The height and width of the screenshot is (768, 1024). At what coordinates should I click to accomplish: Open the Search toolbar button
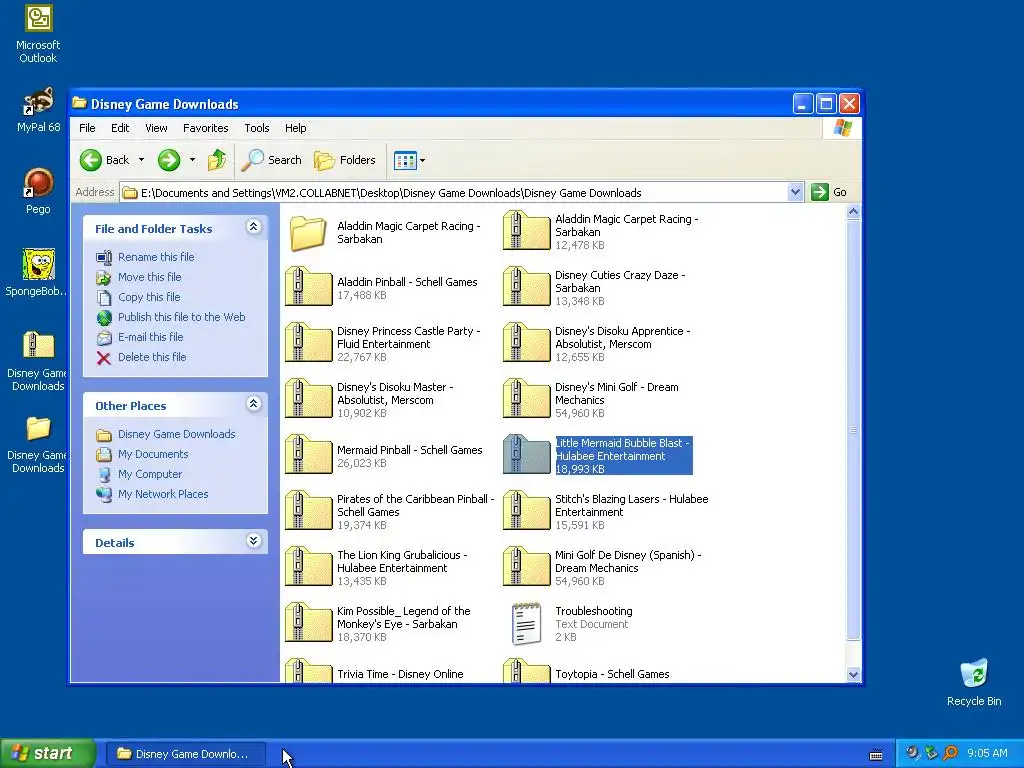click(x=272, y=160)
